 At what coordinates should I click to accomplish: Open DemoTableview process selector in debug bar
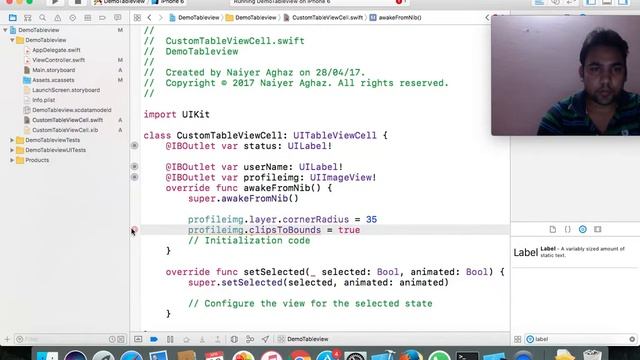tap(303, 339)
